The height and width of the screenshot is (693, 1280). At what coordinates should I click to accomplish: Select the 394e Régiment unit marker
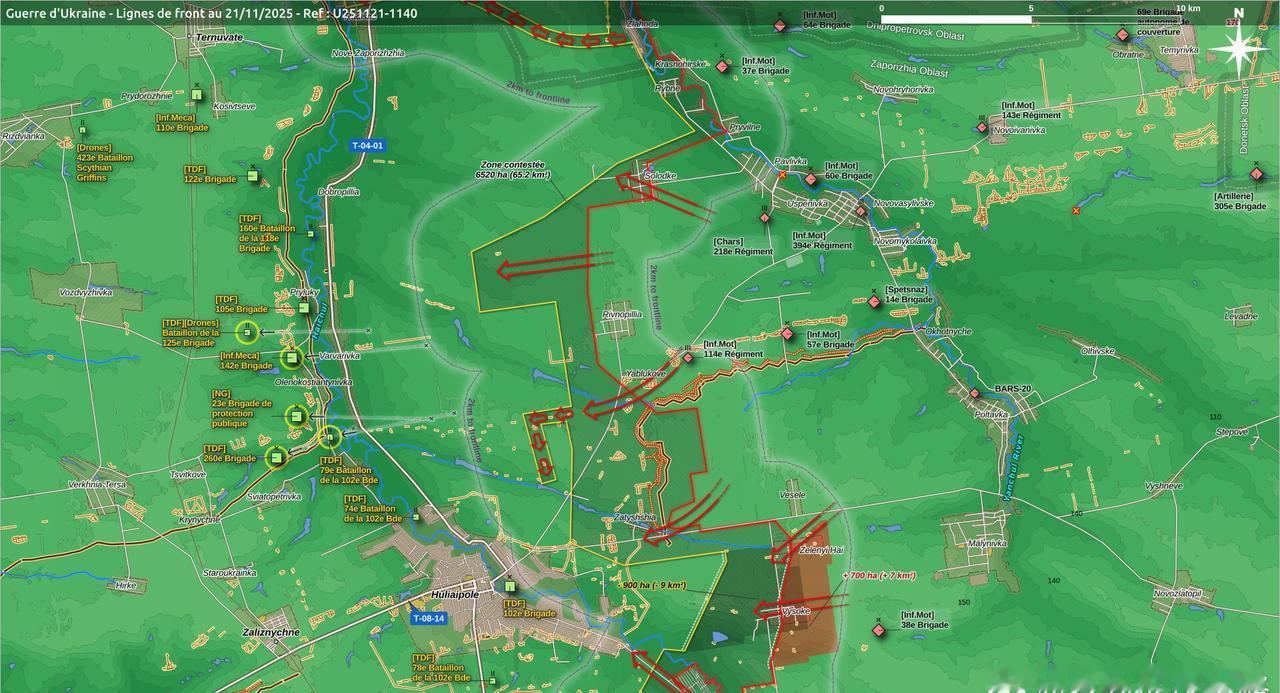pos(861,211)
